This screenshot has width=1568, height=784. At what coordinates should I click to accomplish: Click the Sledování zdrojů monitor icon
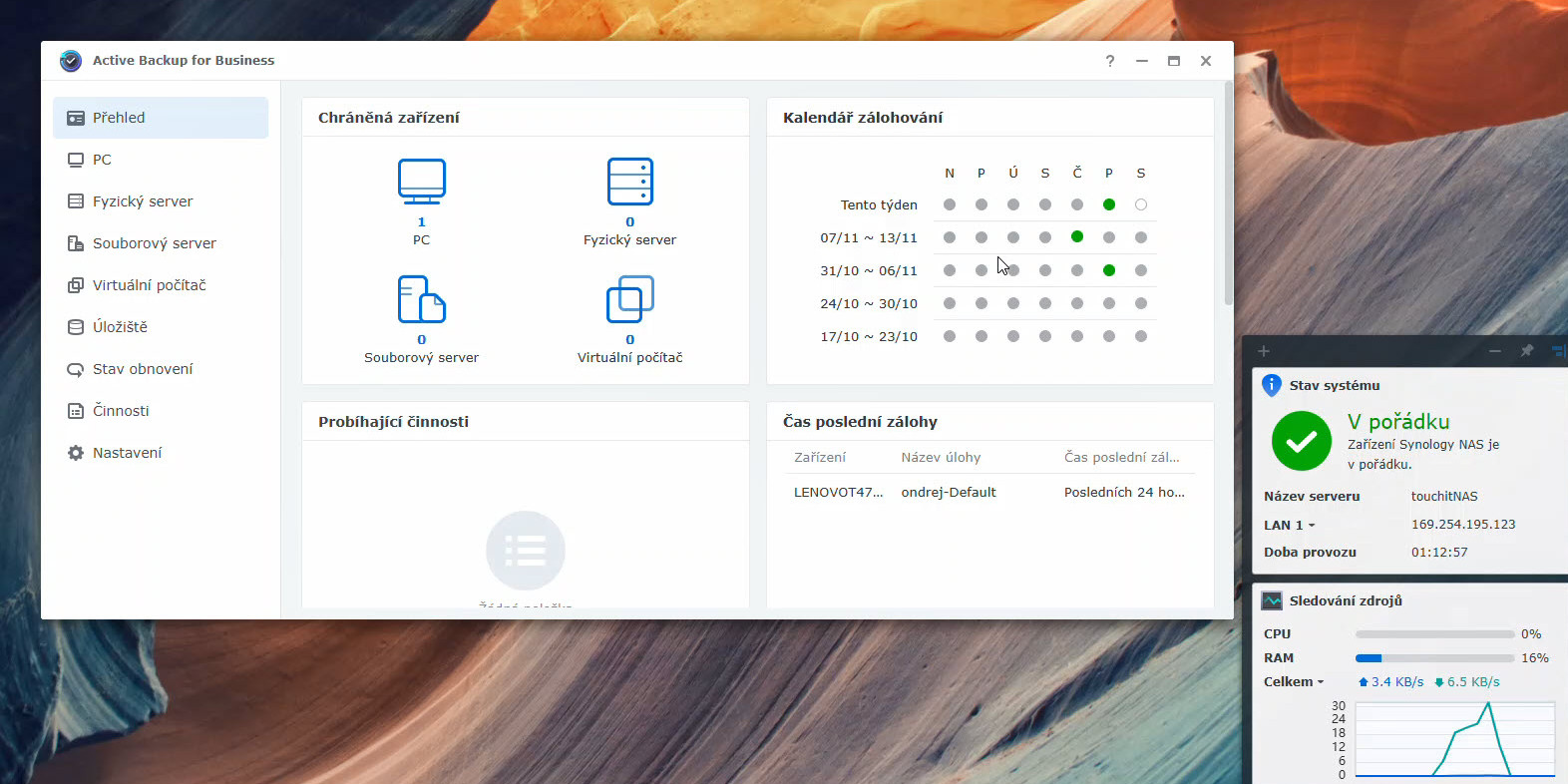[1272, 600]
